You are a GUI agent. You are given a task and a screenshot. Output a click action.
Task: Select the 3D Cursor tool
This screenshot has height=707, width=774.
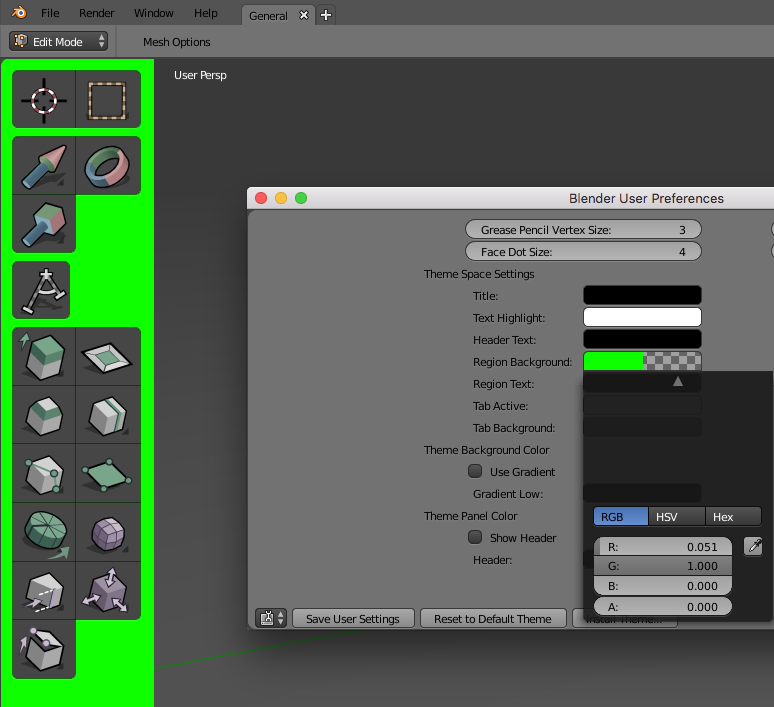[44, 99]
